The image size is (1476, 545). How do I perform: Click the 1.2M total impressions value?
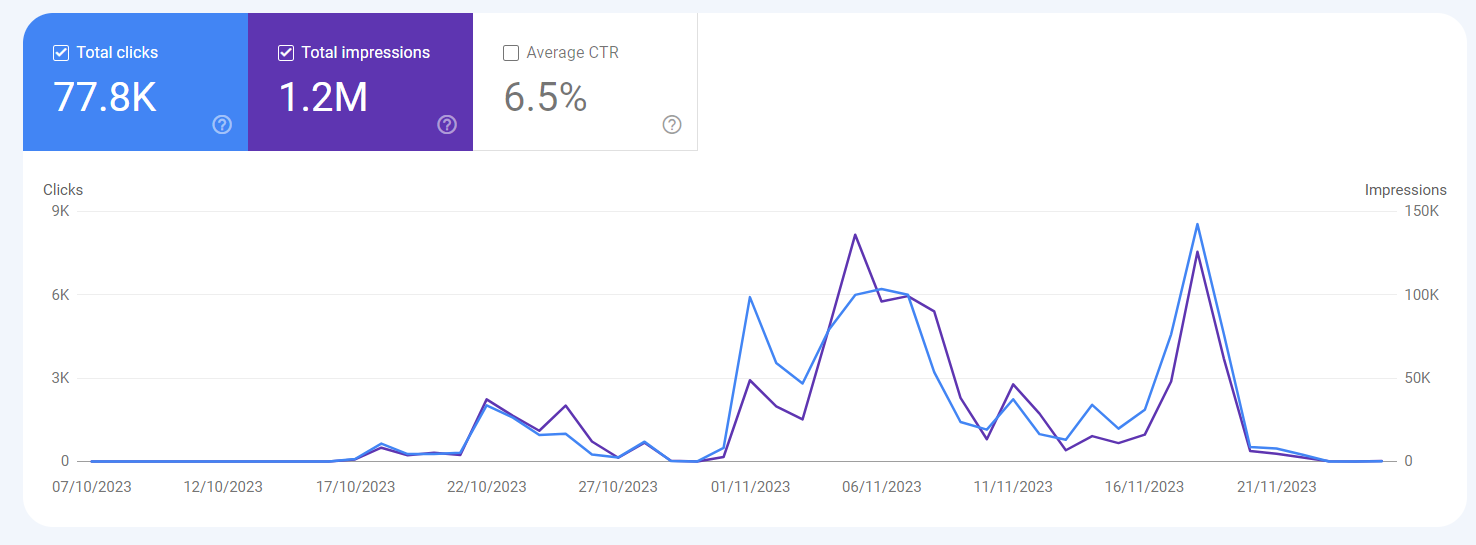(x=323, y=97)
